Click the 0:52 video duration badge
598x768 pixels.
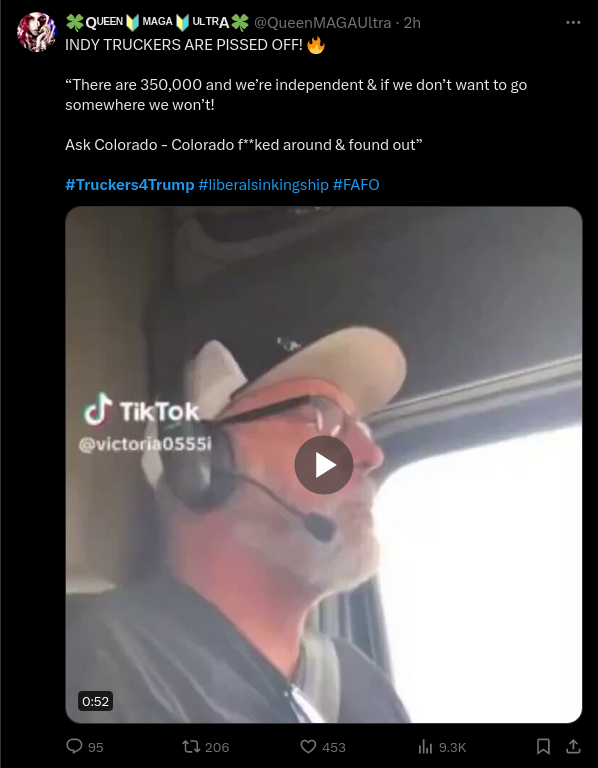coord(96,701)
